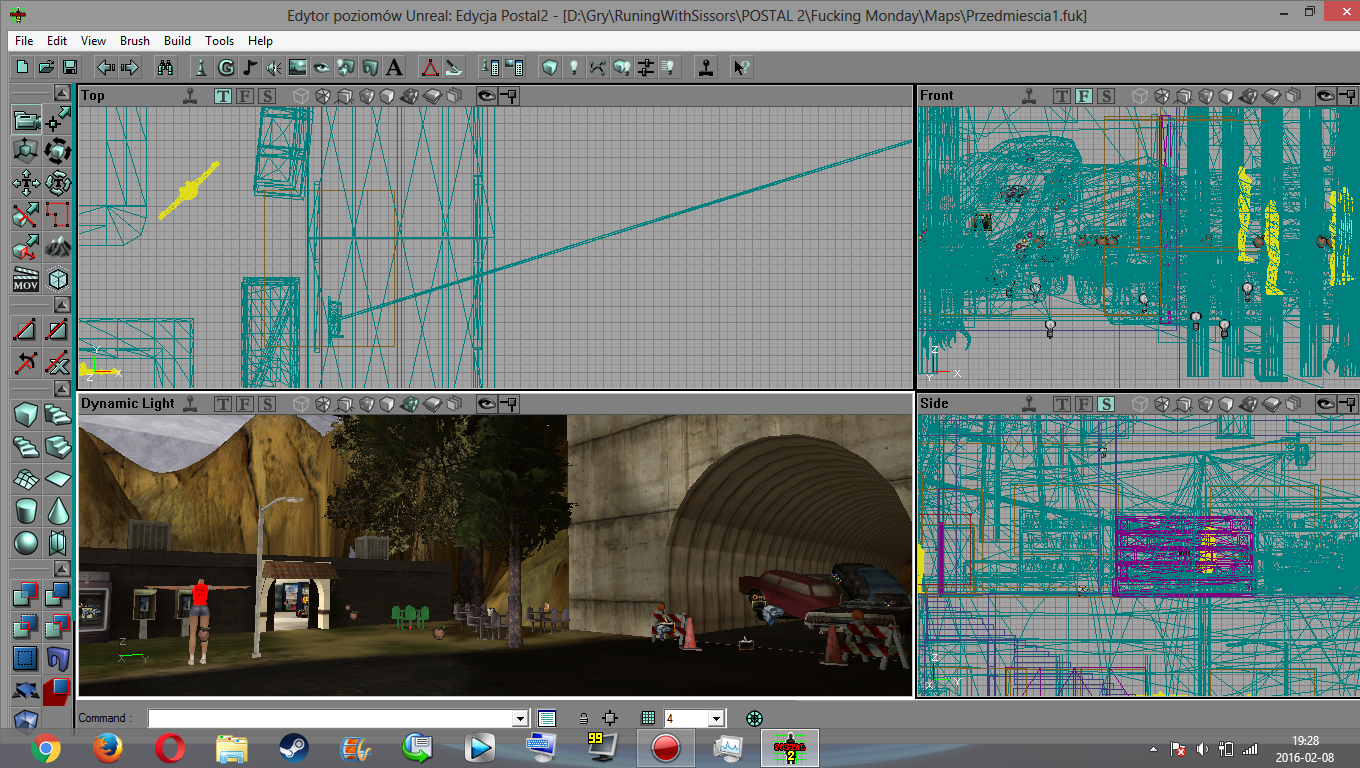1360x768 pixels.
Task: Open the grid size dropdown showing 4
Action: [x=716, y=718]
